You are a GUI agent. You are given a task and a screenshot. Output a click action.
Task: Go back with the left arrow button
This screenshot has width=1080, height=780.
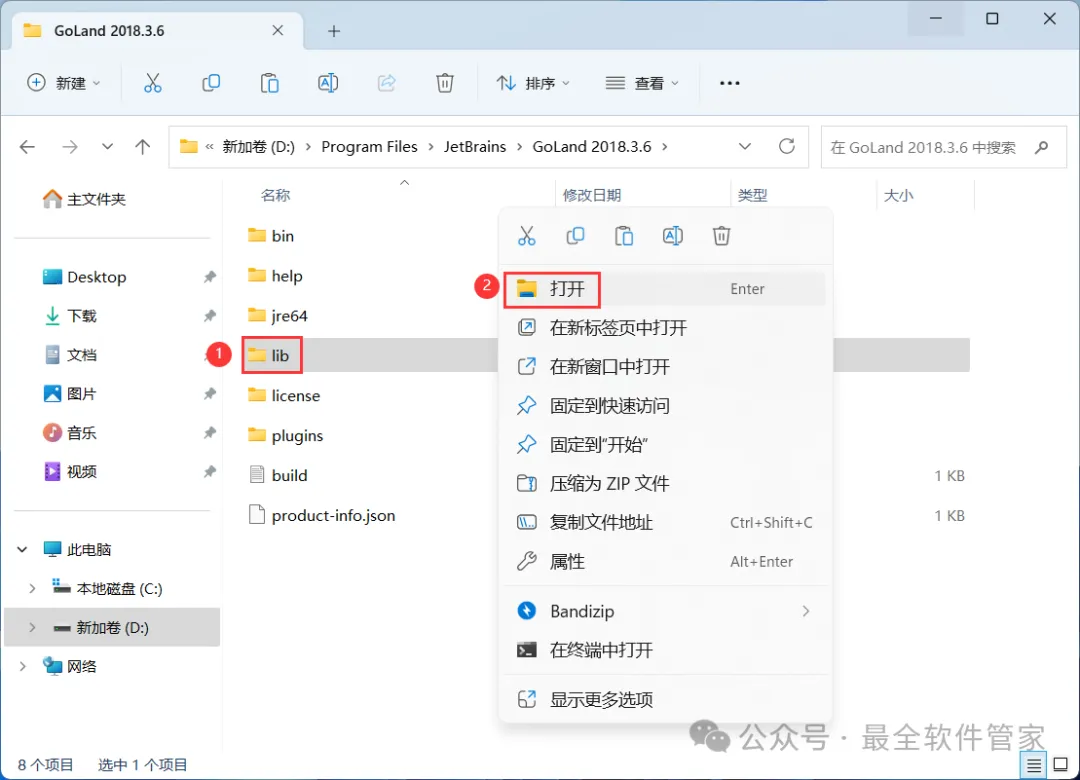pyautogui.click(x=28, y=147)
